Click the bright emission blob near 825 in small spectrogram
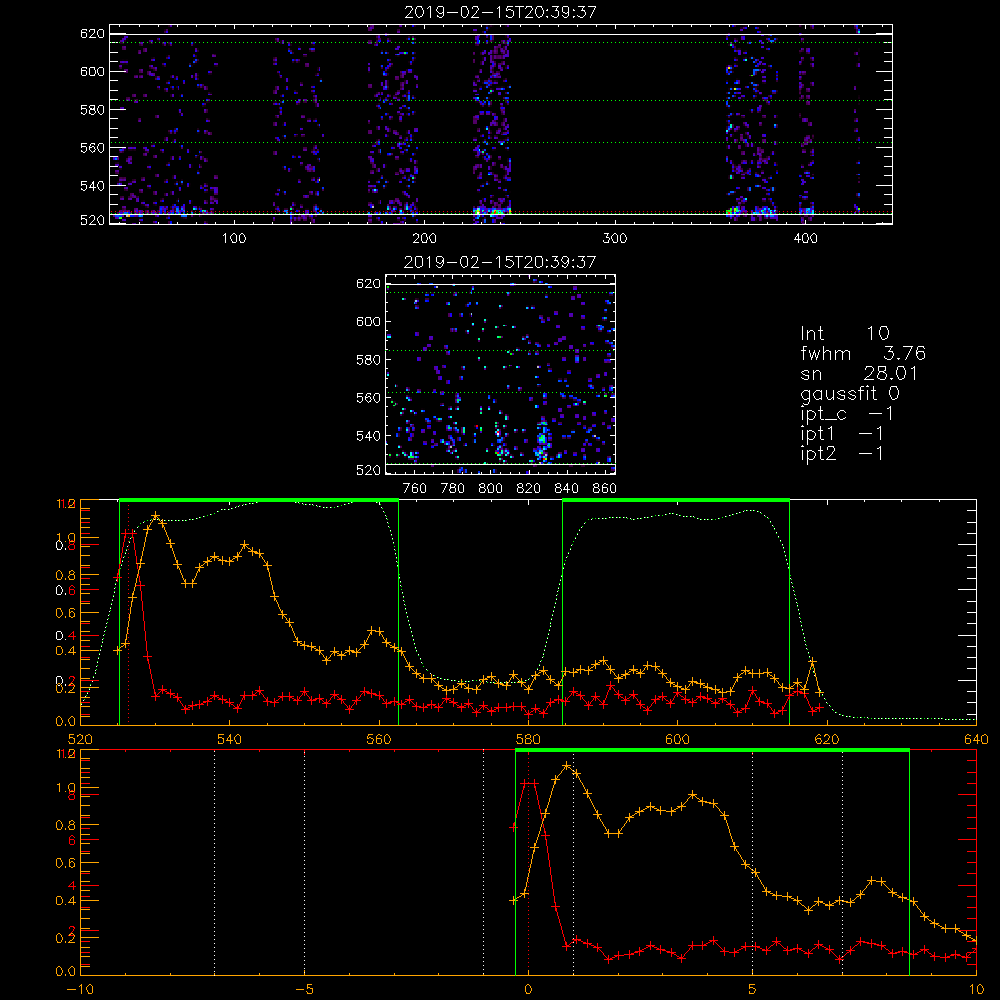The width and height of the screenshot is (1000, 1000). click(x=541, y=439)
